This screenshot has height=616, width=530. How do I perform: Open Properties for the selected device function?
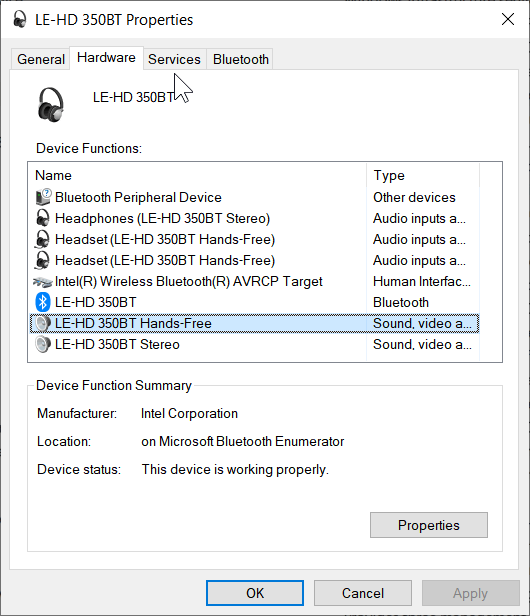point(429,525)
